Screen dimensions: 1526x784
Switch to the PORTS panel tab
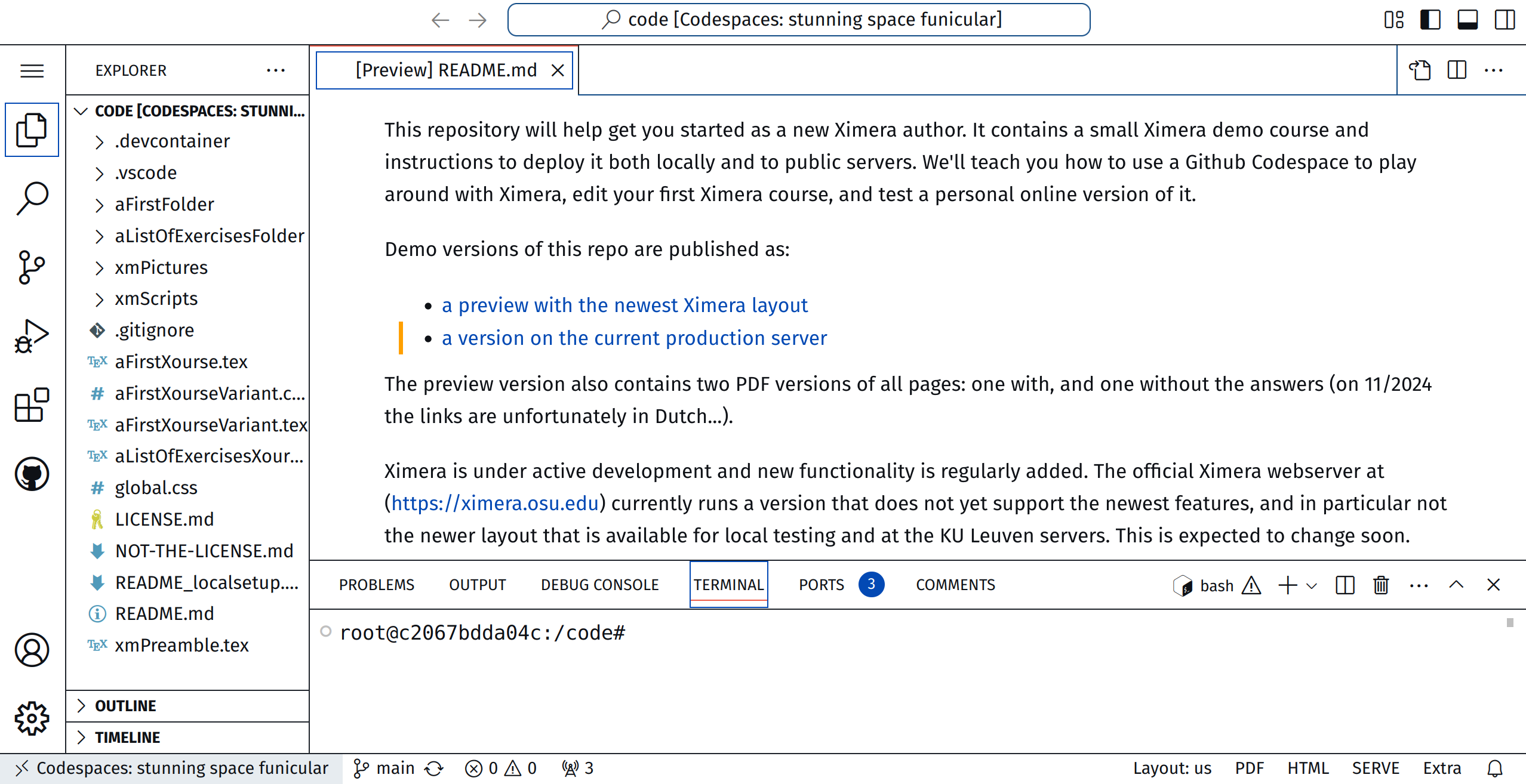(x=822, y=585)
